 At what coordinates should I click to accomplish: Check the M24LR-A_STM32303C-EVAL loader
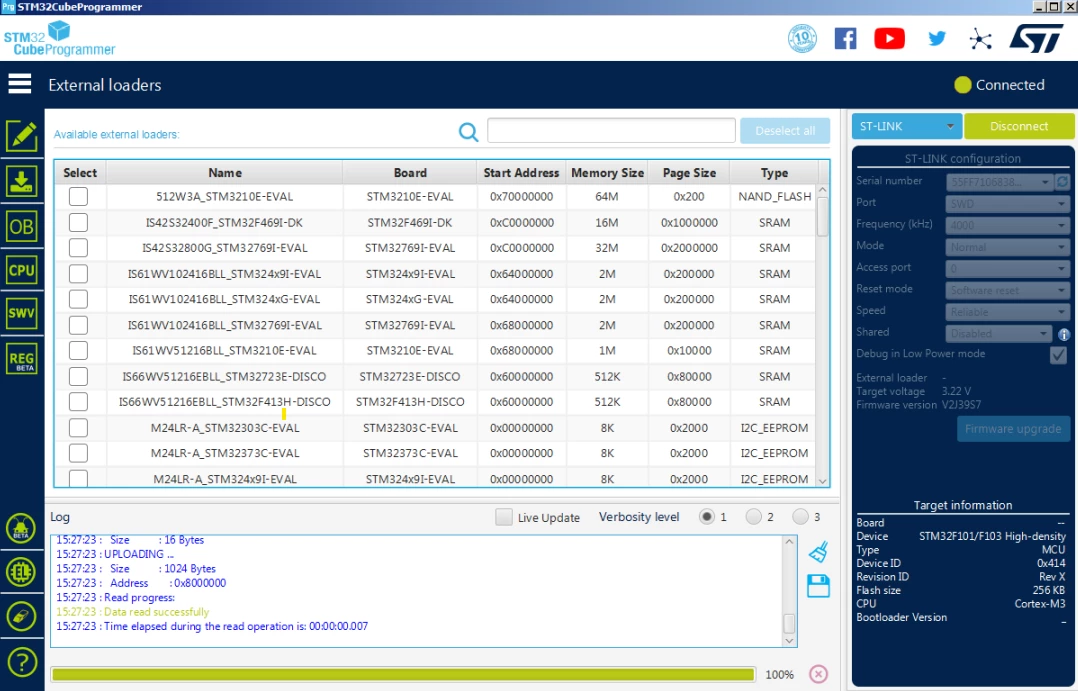[78, 428]
